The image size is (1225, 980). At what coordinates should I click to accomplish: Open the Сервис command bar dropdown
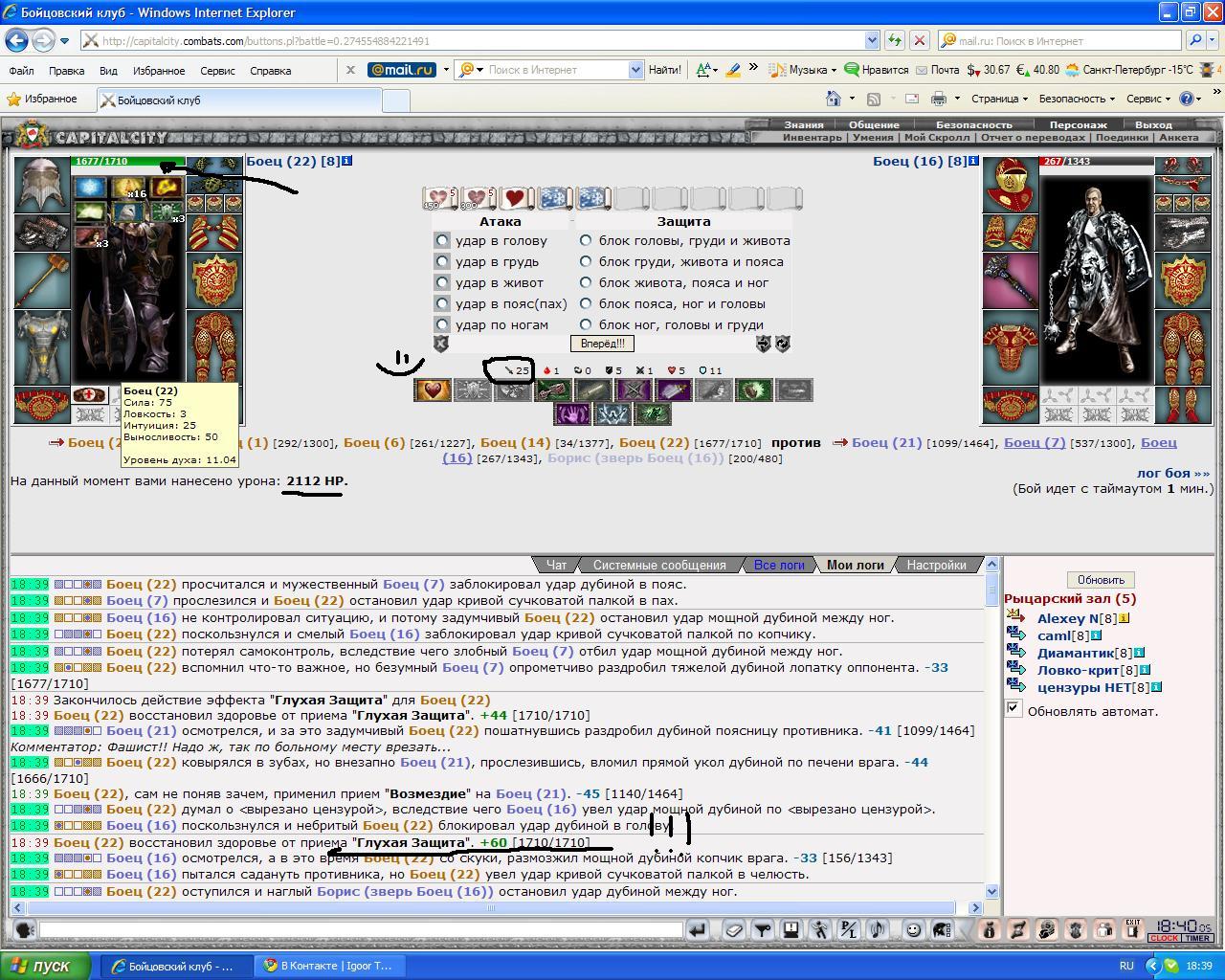point(1148,99)
